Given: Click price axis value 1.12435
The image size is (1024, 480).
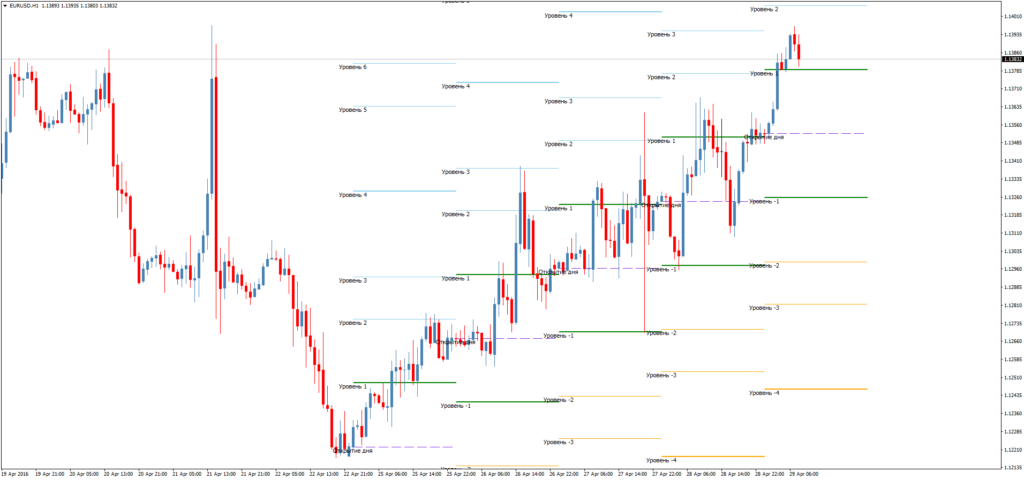Looking at the screenshot, I should pos(1013,395).
